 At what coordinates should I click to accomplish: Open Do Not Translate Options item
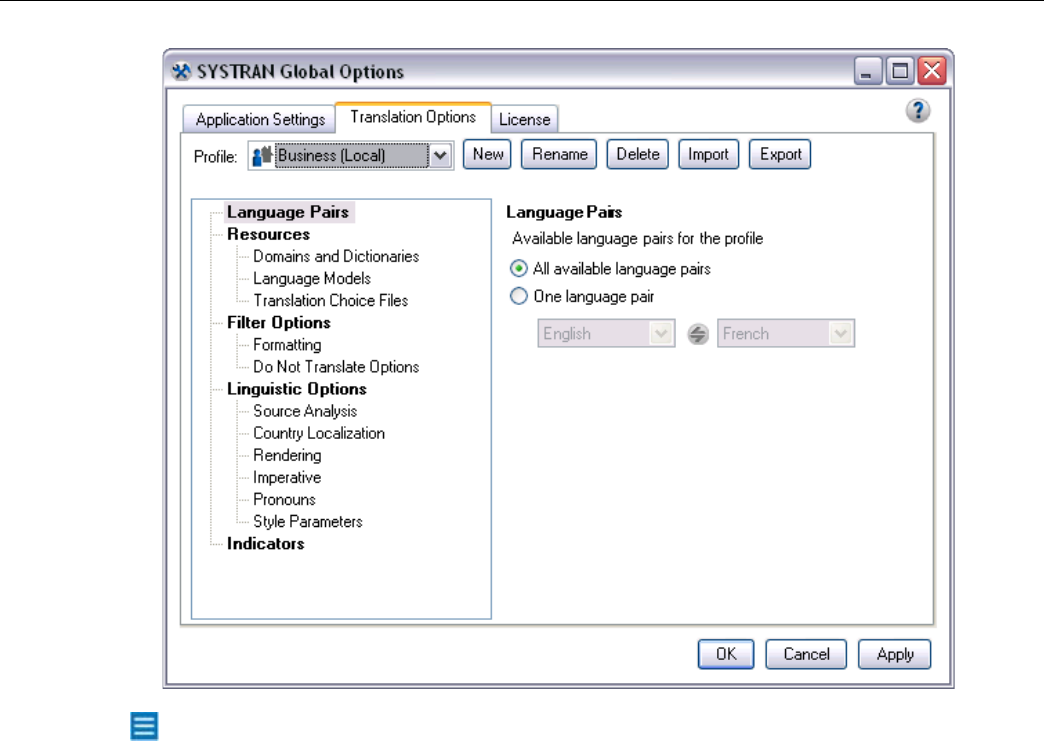336,367
